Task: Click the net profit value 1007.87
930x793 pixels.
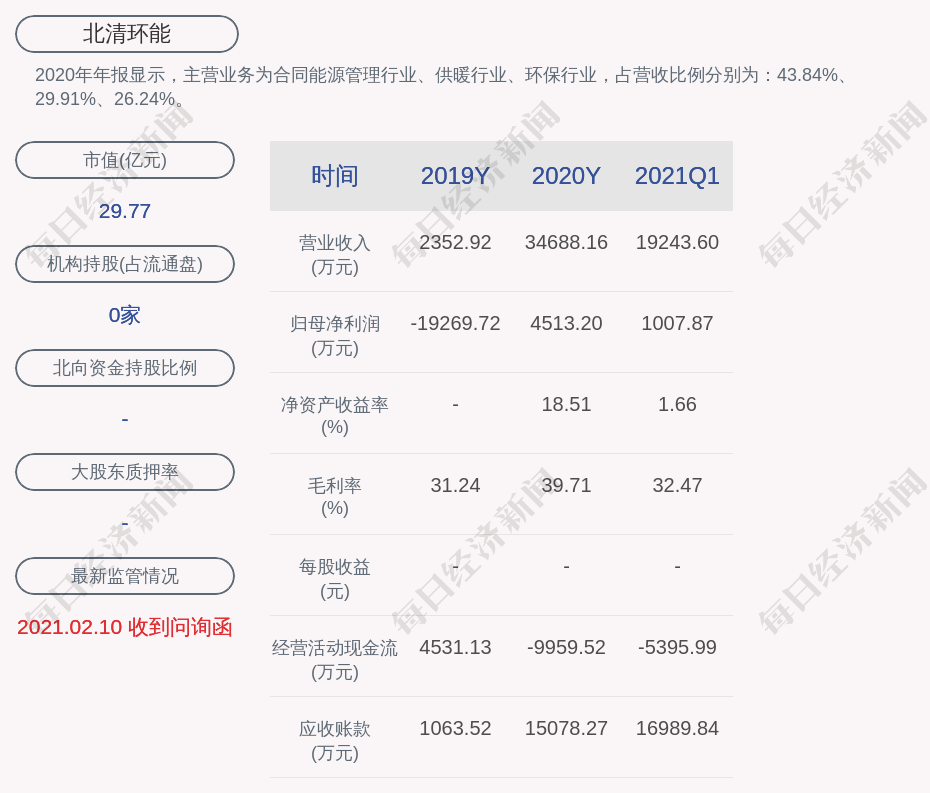Action: coord(677,323)
